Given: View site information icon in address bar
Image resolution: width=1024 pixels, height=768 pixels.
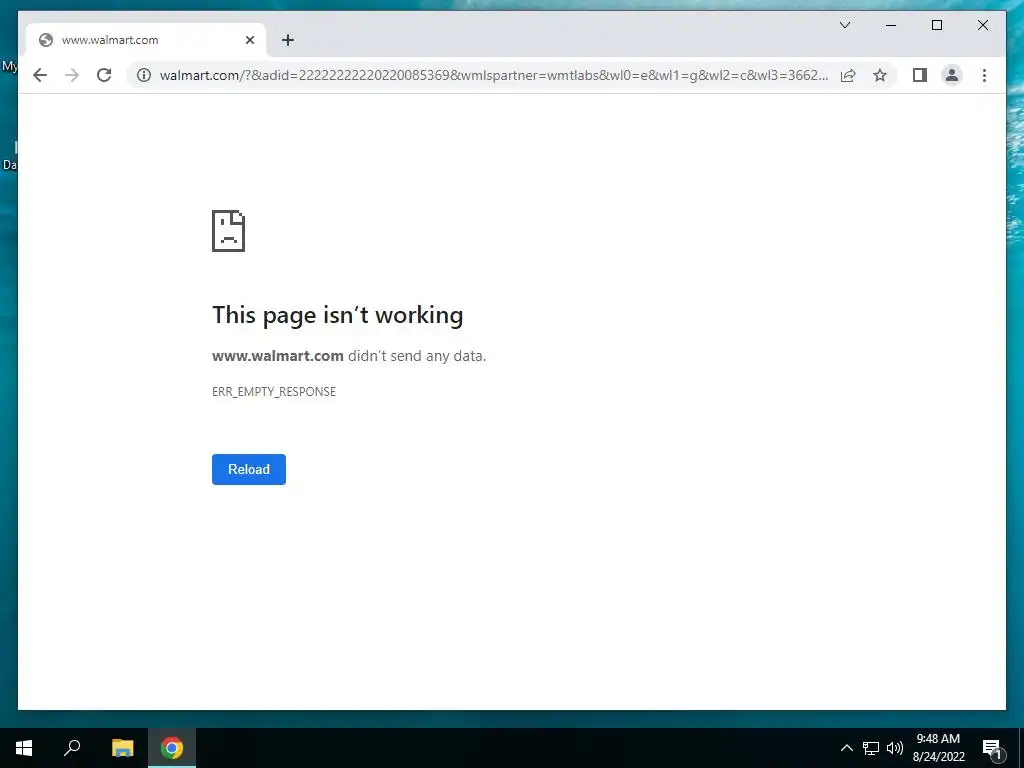Looking at the screenshot, I should 144,75.
